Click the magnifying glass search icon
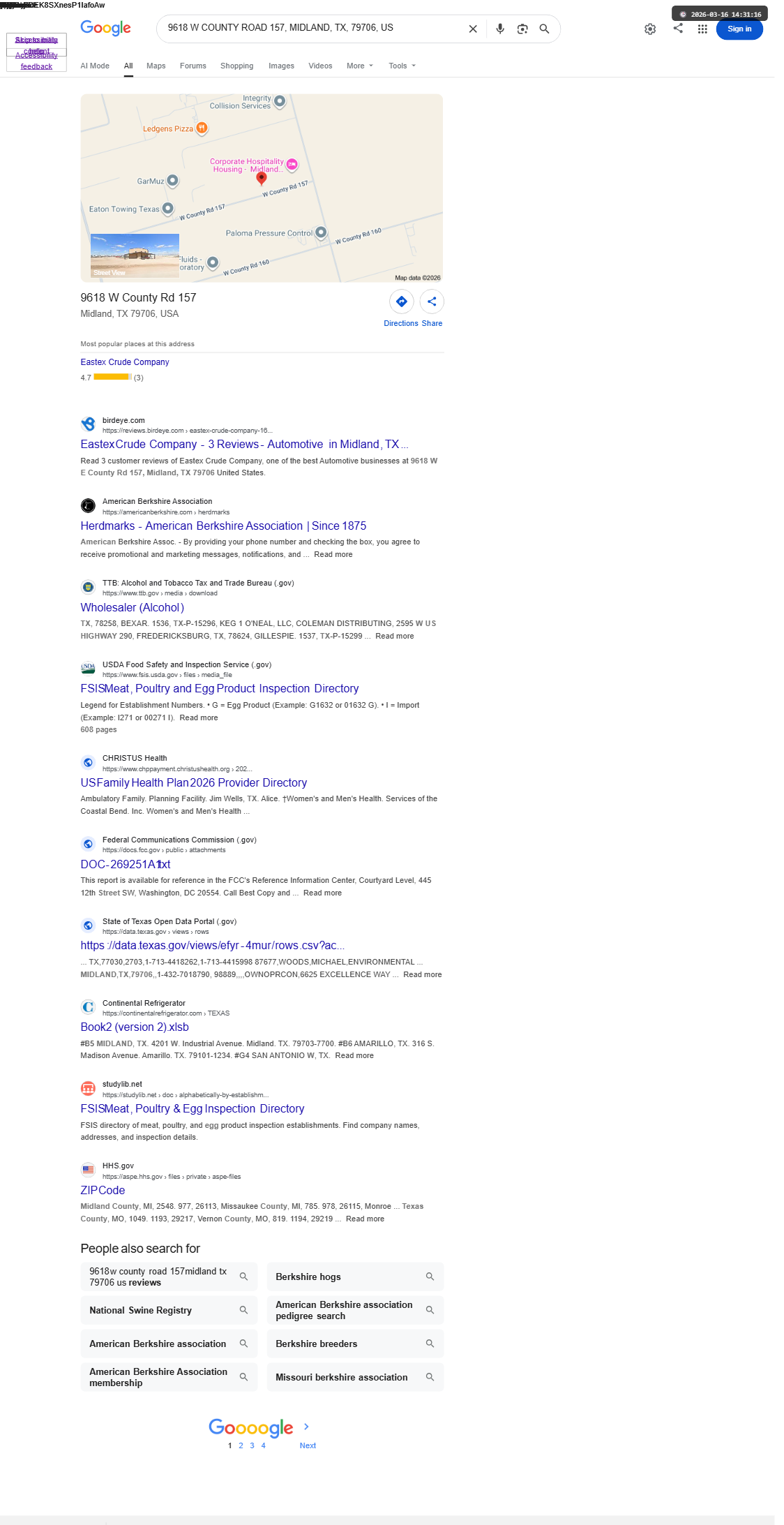Viewport: 784px width, 1525px height. tap(545, 29)
